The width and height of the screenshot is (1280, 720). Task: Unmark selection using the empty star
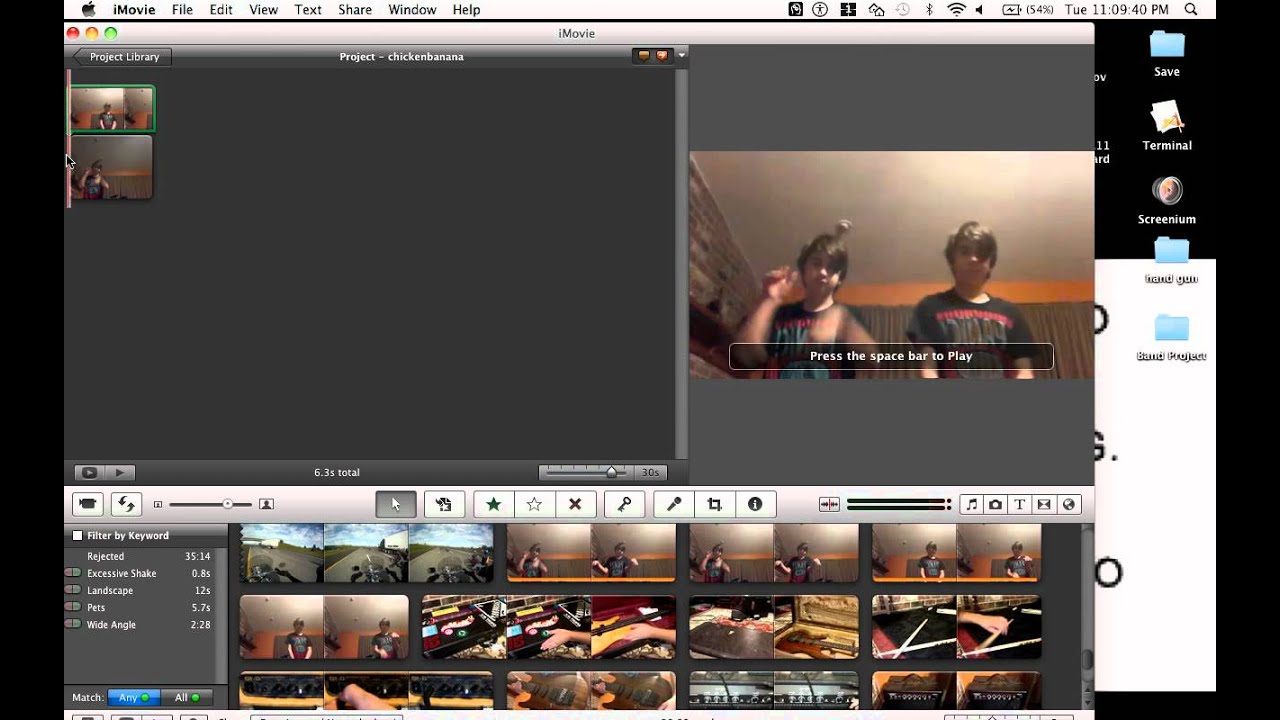pyautogui.click(x=534, y=504)
